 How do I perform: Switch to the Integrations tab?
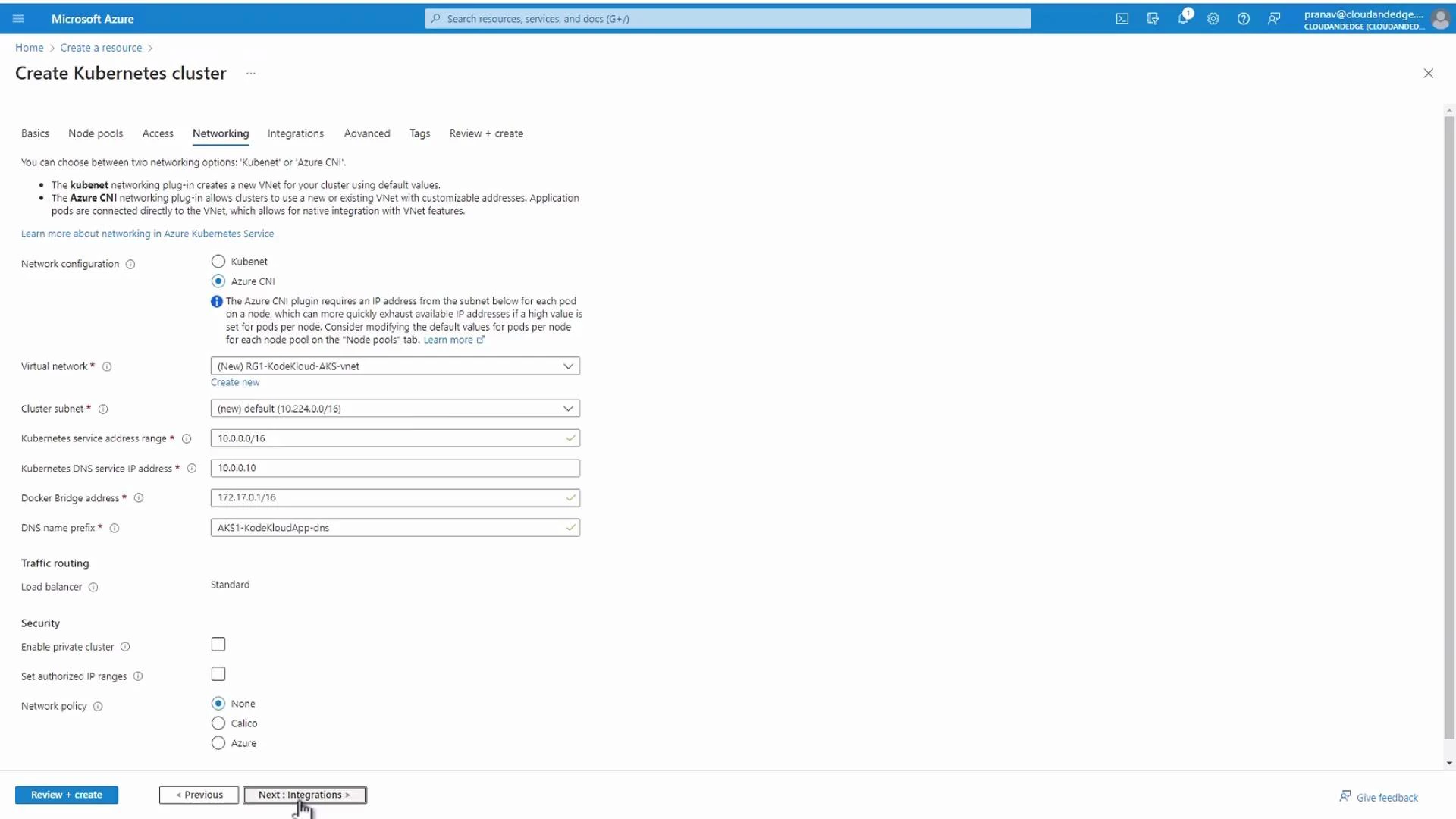tap(295, 133)
